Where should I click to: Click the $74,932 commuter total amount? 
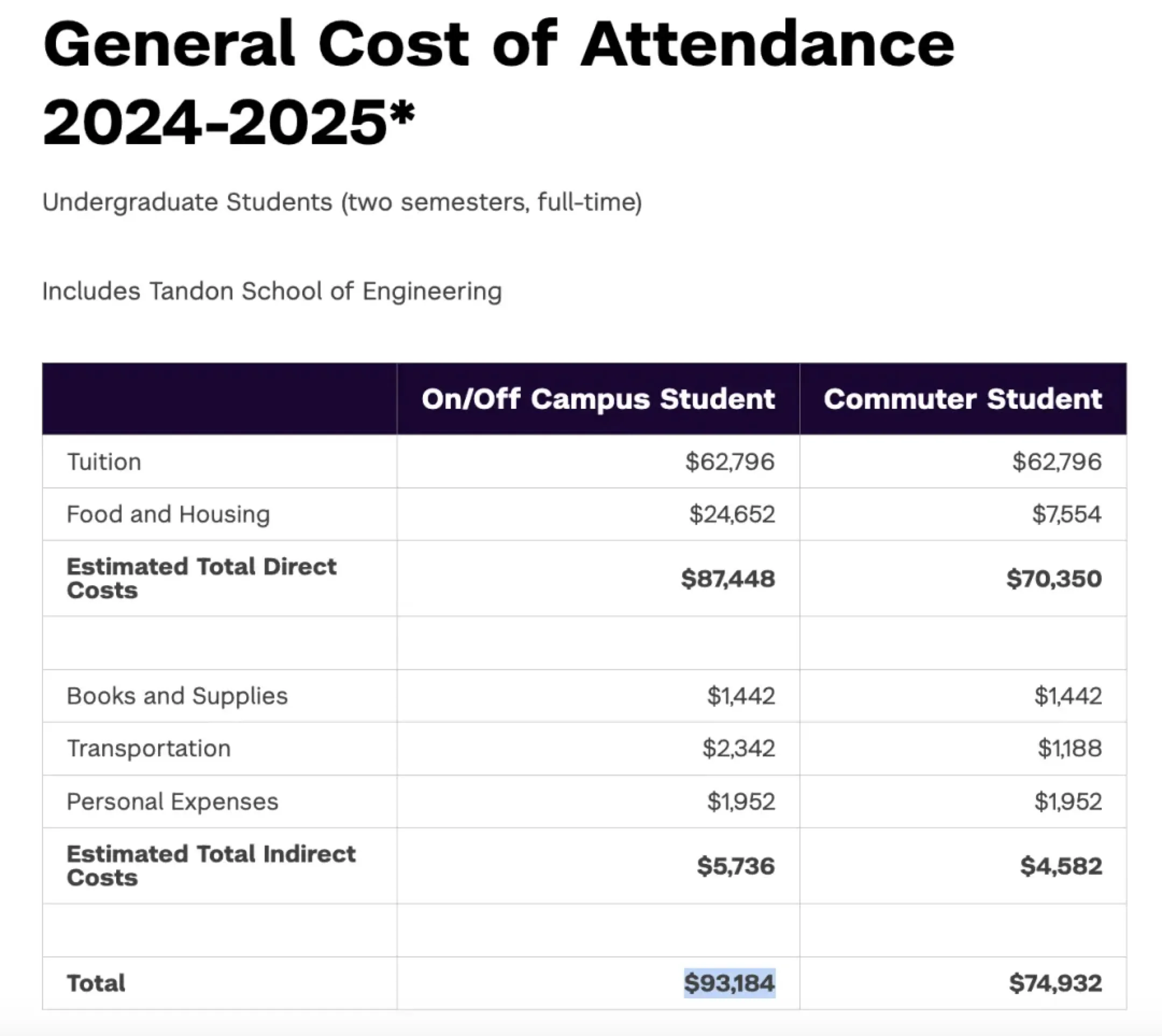(1055, 983)
